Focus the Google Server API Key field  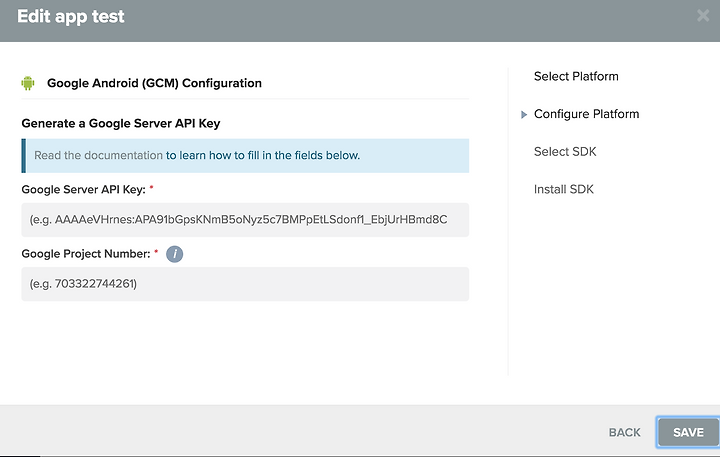click(245, 220)
